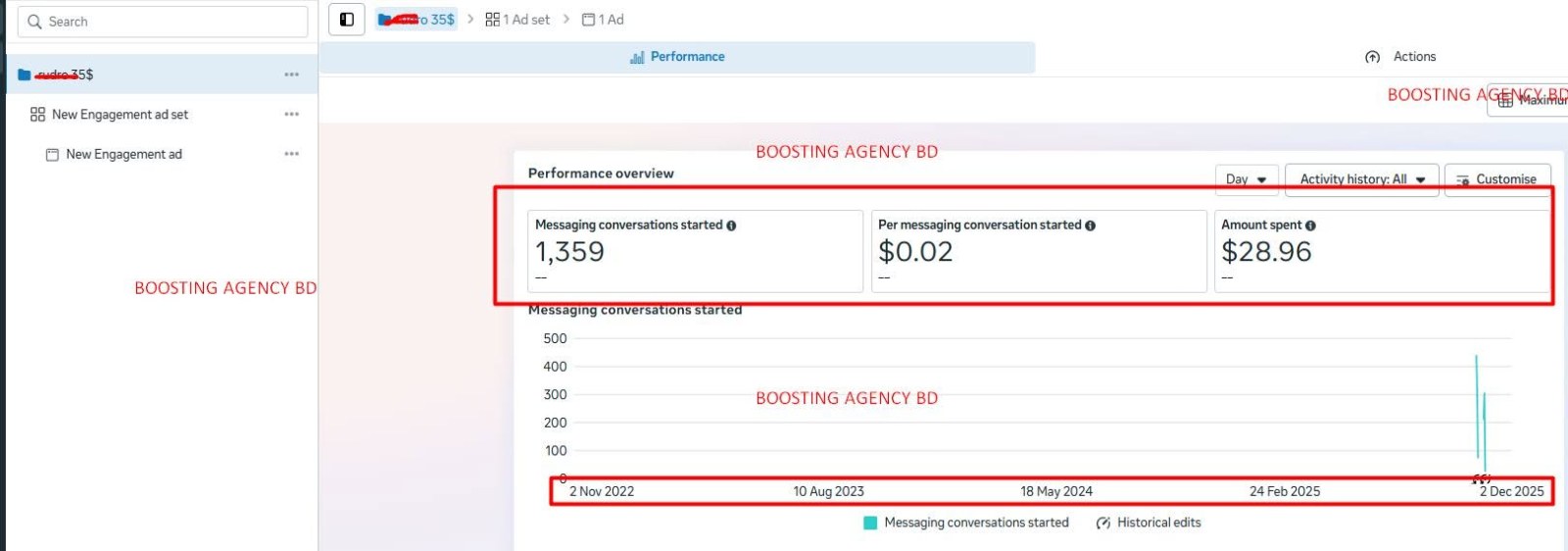Click the Actions upload-arrow icon
This screenshot has width=1568, height=551.
pyautogui.click(x=1373, y=58)
